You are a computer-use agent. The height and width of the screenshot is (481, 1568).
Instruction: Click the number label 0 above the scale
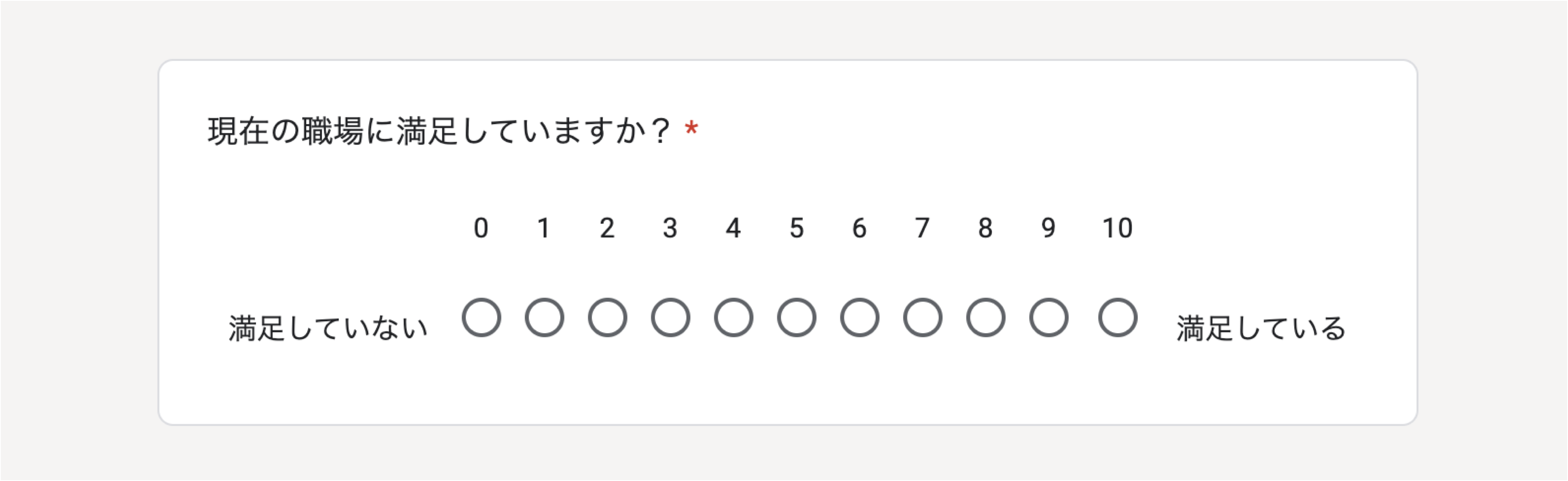pyautogui.click(x=481, y=228)
